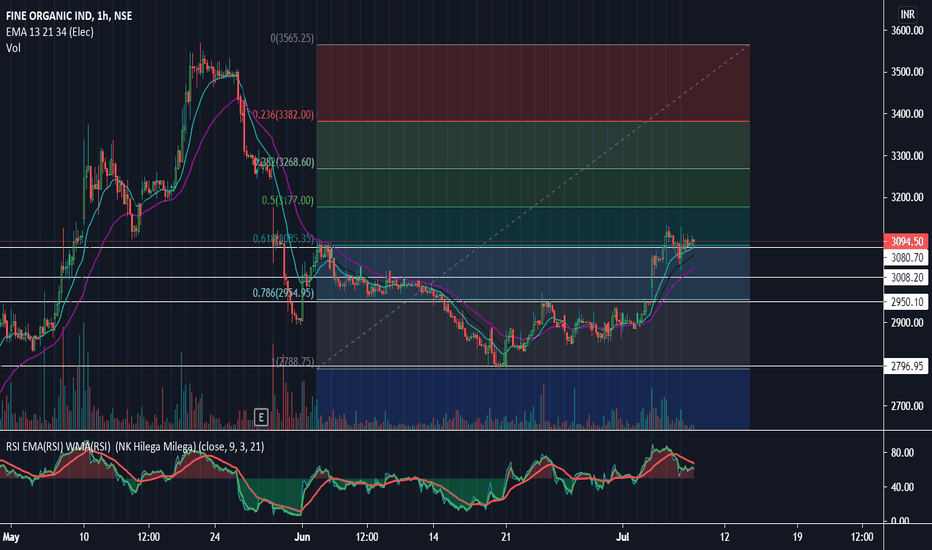The width and height of the screenshot is (932, 550).
Task: Click the 2900.00 price axis label
Action: [x=907, y=323]
